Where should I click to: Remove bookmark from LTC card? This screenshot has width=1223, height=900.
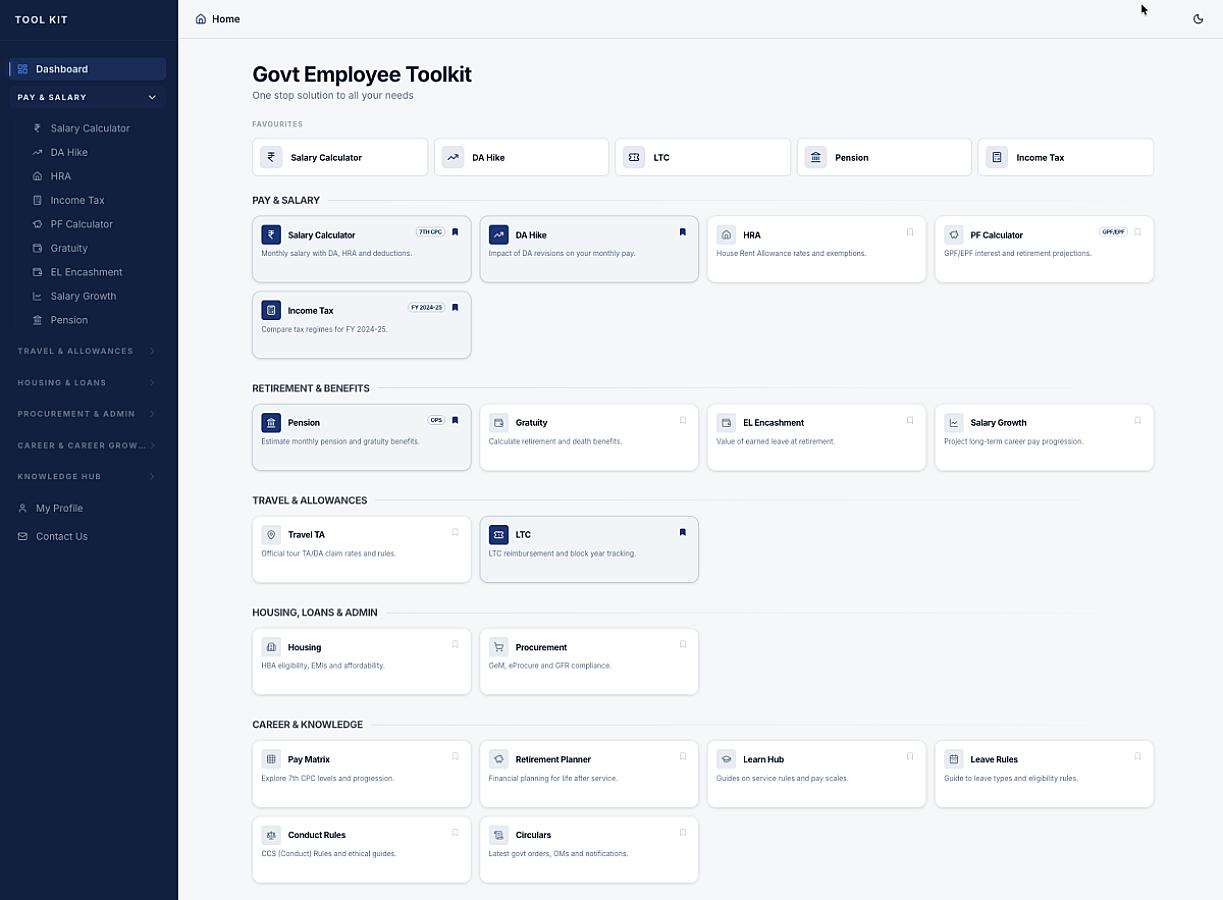[683, 532]
